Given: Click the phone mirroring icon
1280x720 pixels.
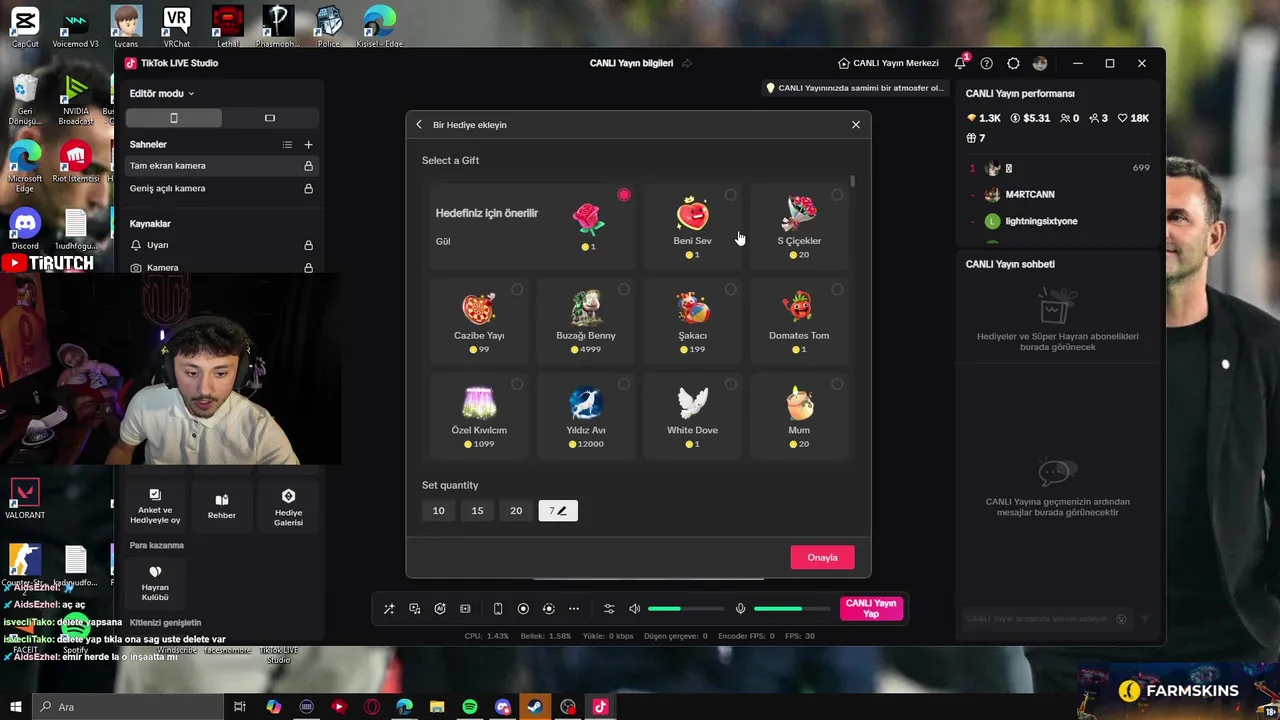Looking at the screenshot, I should (498, 609).
